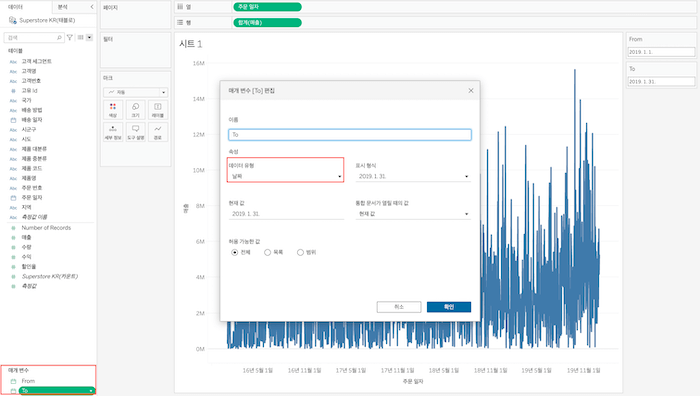700x396 pixels.
Task: Close the parameter edit dialog with X
Action: point(471,91)
